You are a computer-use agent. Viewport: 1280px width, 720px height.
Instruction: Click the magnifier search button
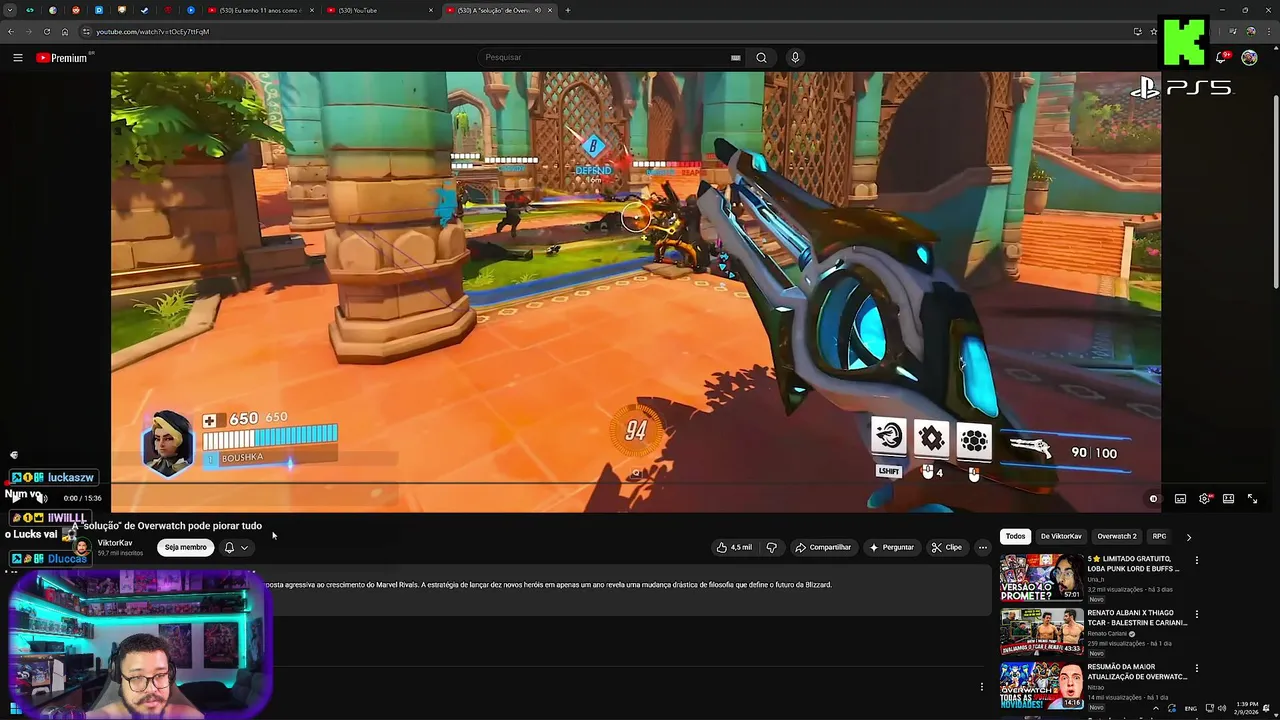point(761,58)
